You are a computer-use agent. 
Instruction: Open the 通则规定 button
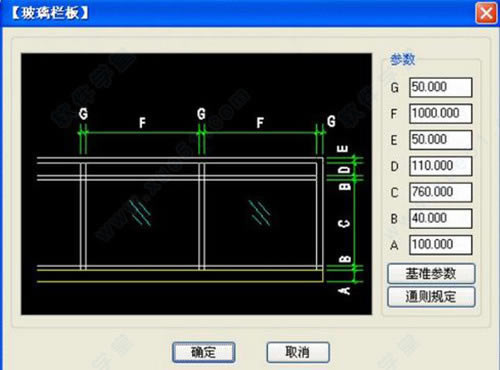(x=431, y=297)
